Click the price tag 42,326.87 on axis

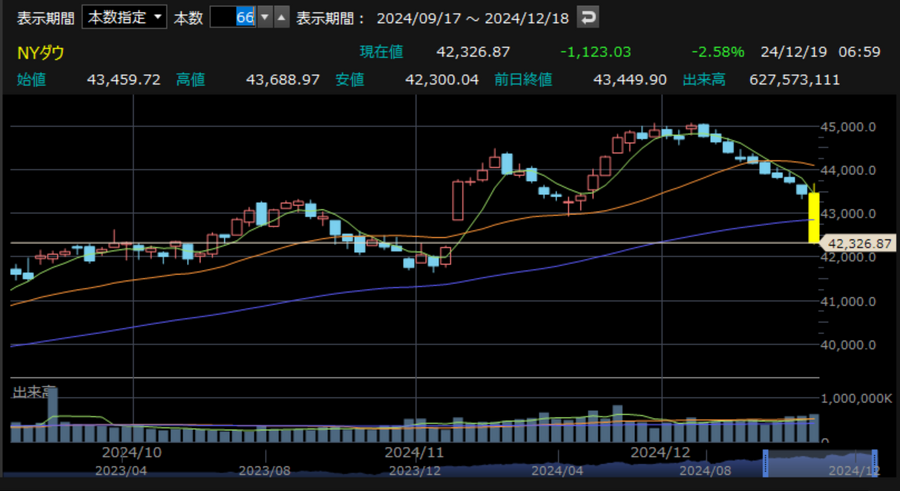click(859, 243)
